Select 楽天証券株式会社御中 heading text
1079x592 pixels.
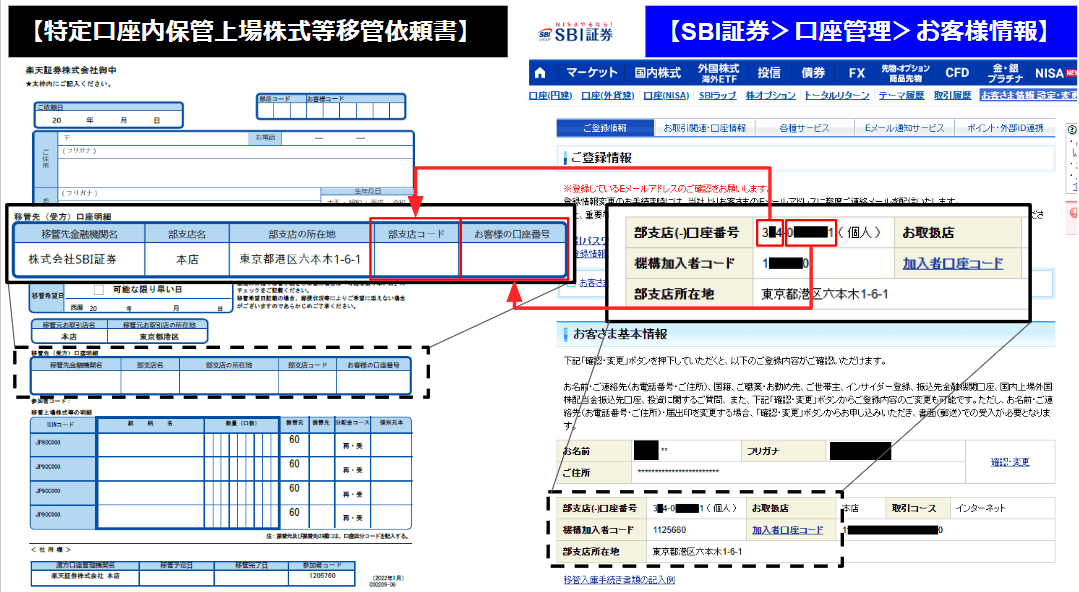coord(71,70)
